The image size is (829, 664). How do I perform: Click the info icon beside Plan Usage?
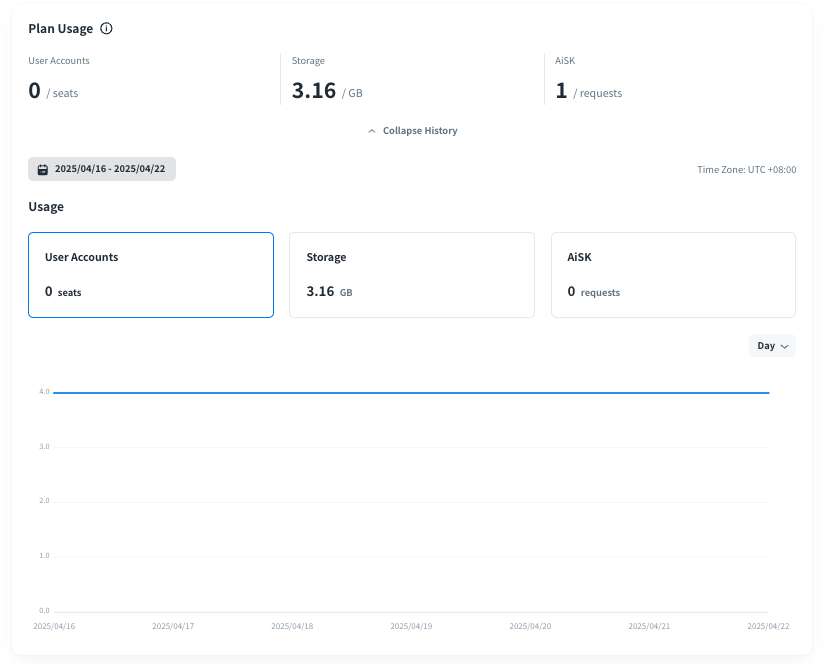107,29
